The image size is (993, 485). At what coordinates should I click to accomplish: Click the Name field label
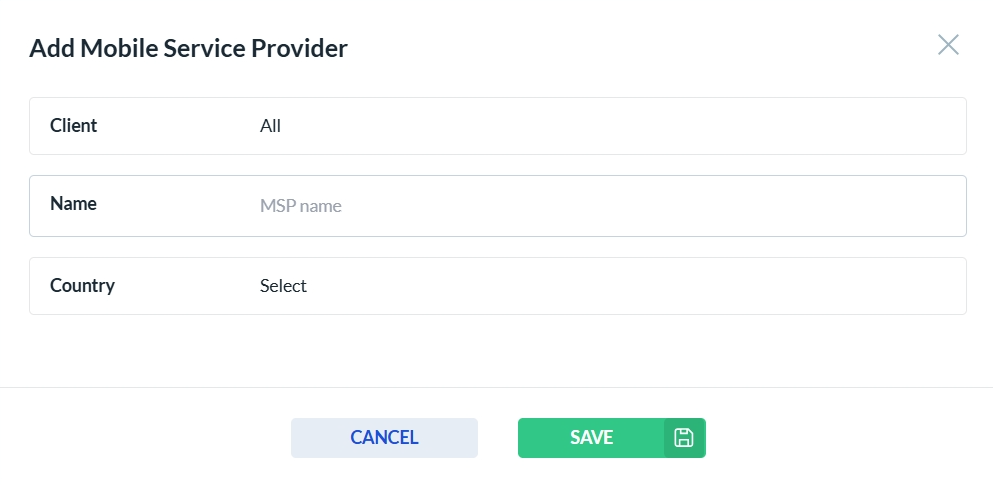[73, 204]
